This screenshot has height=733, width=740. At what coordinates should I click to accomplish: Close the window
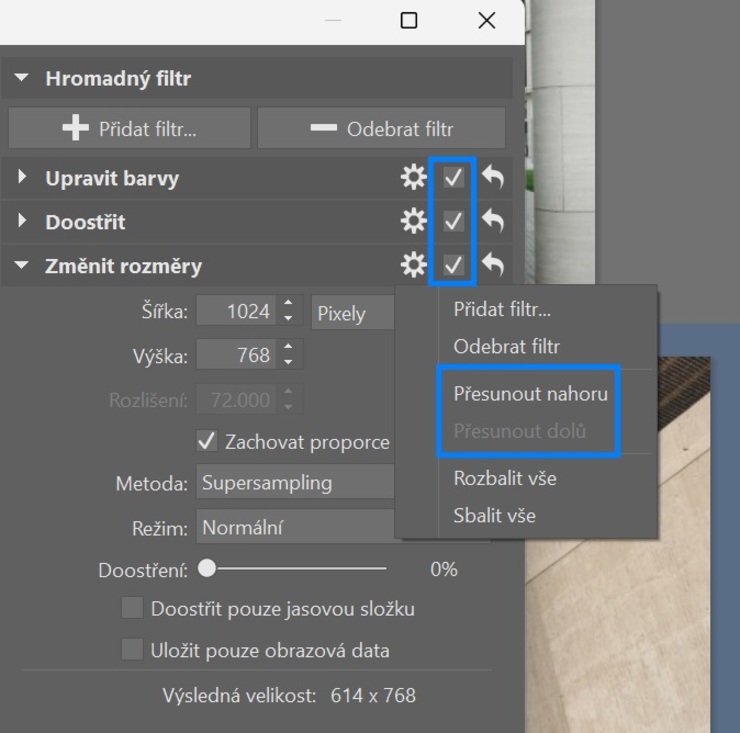487,20
